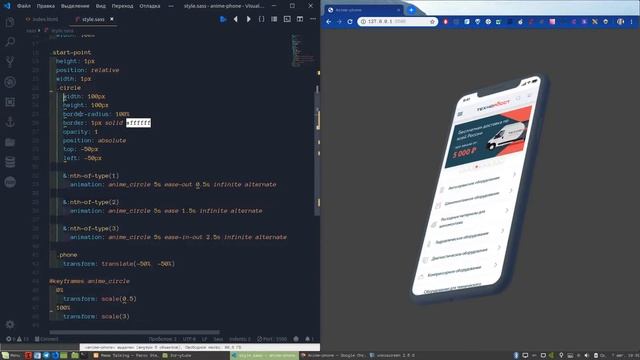
Task: Show errors and warnings in status bar
Action: (x=17, y=339)
